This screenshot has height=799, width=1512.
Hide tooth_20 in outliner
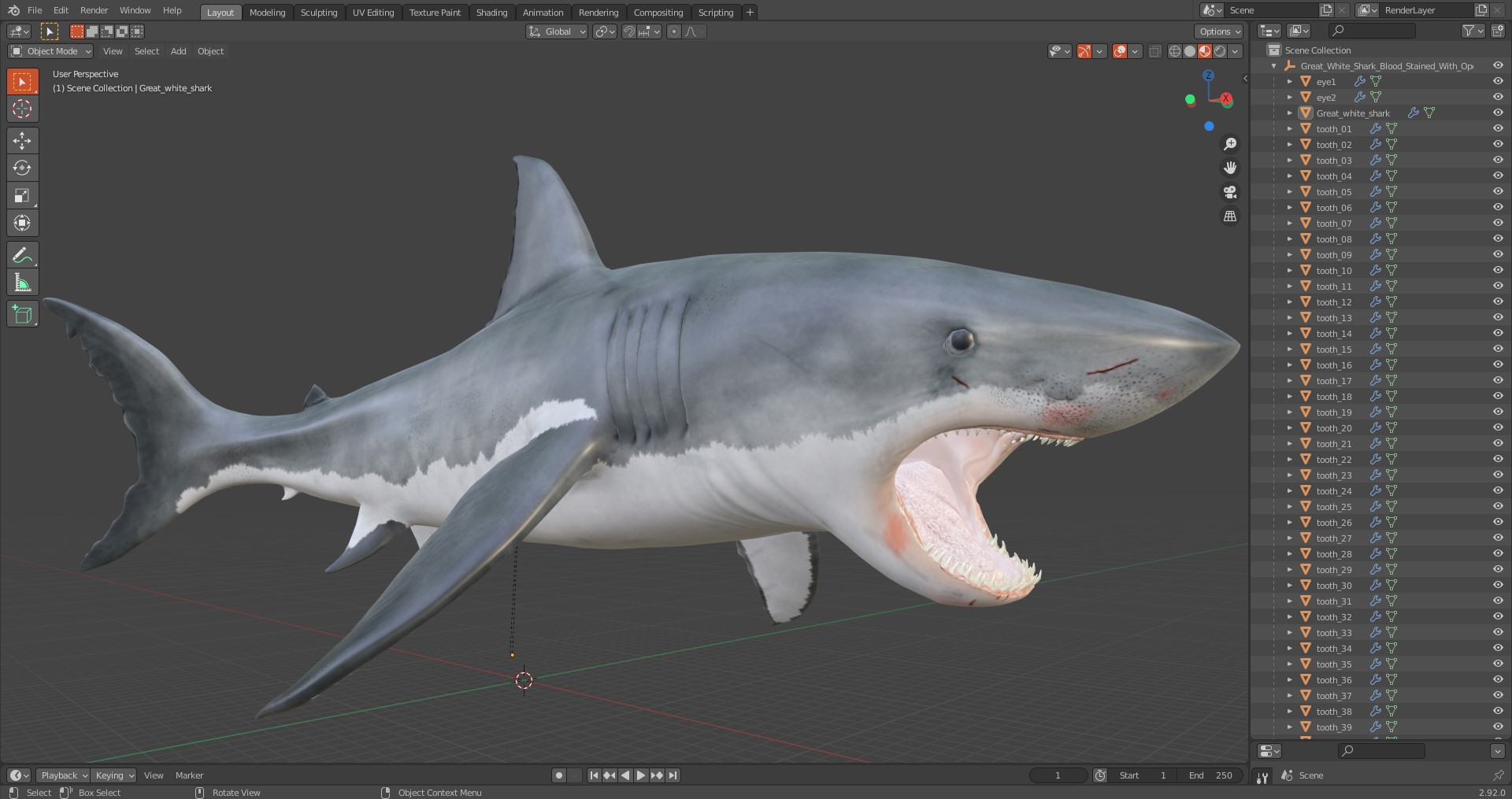coord(1498,427)
